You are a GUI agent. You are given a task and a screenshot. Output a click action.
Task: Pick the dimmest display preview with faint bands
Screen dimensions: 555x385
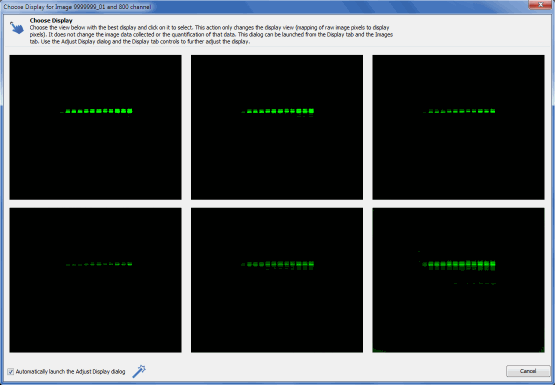click(x=96, y=280)
